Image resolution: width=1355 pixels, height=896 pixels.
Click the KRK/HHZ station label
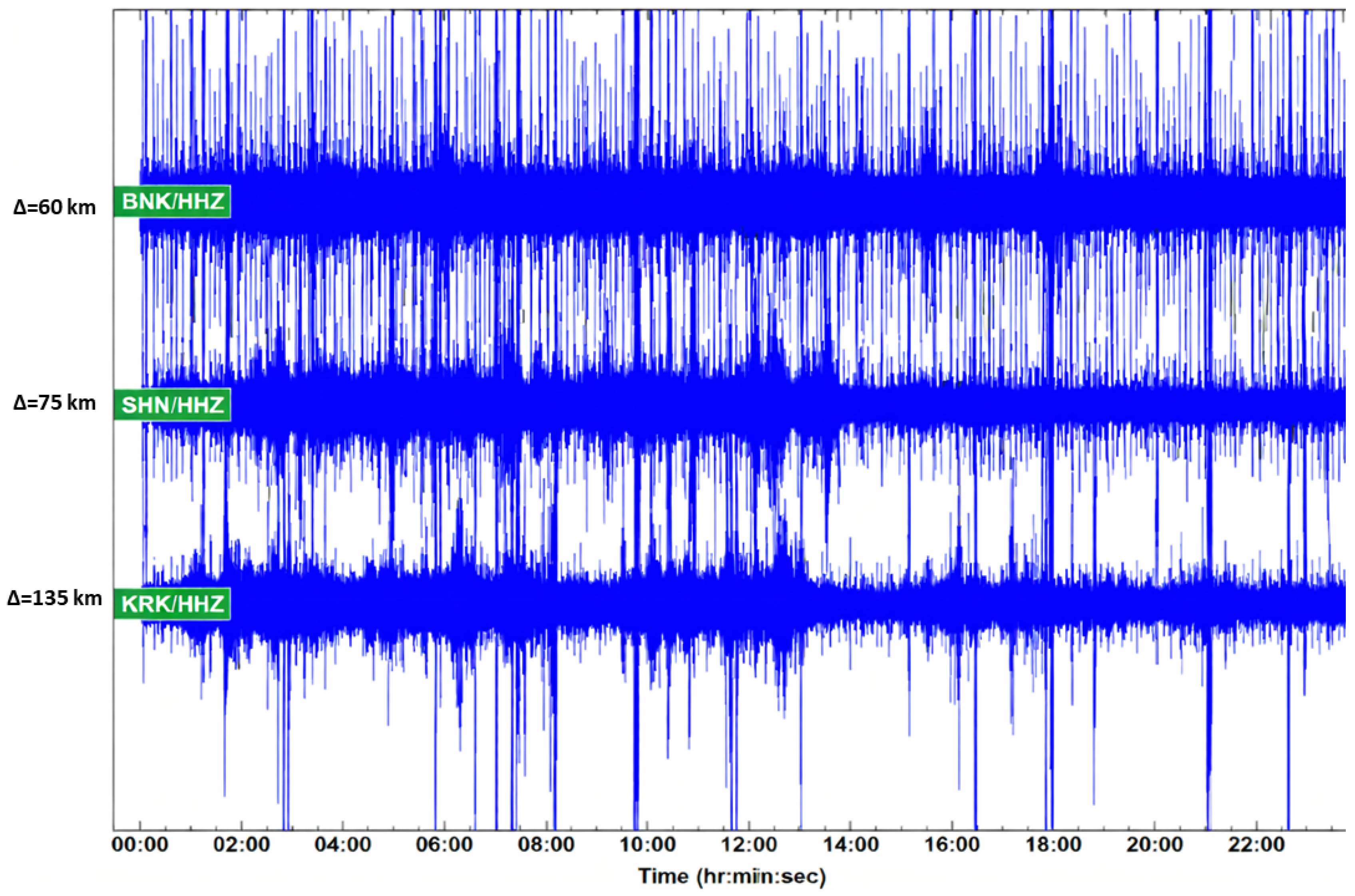(x=172, y=604)
